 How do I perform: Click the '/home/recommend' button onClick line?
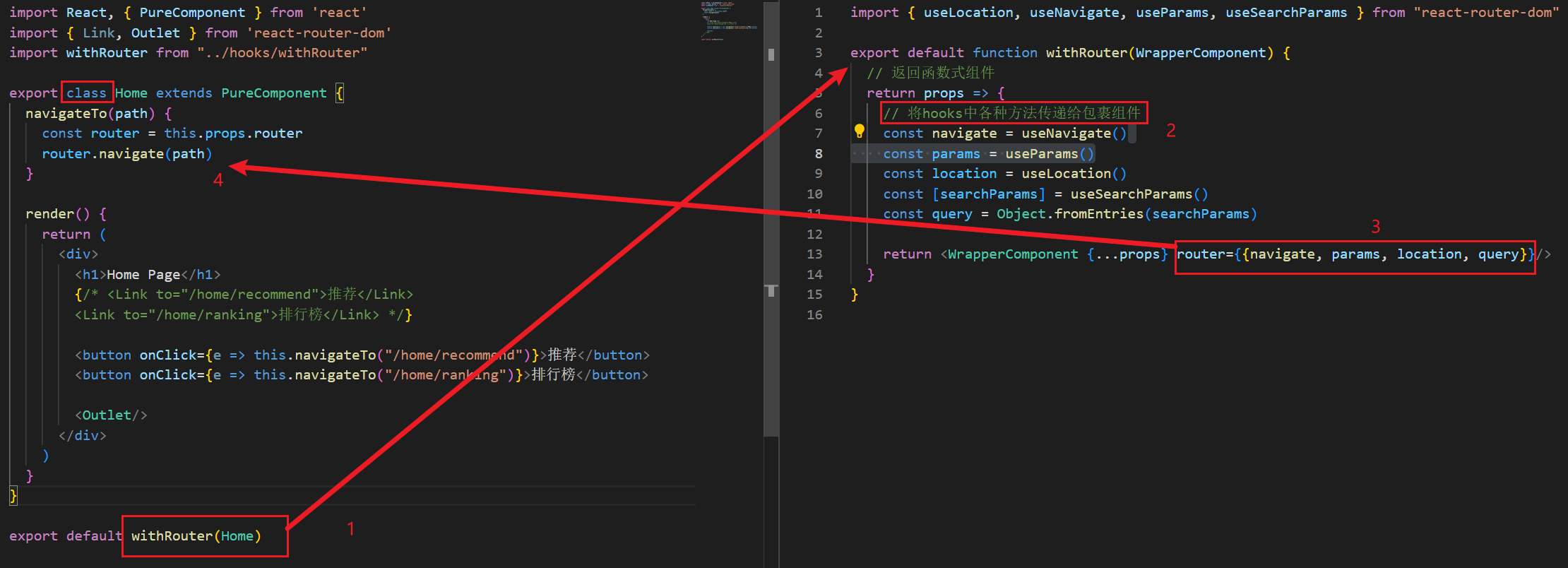(x=362, y=355)
